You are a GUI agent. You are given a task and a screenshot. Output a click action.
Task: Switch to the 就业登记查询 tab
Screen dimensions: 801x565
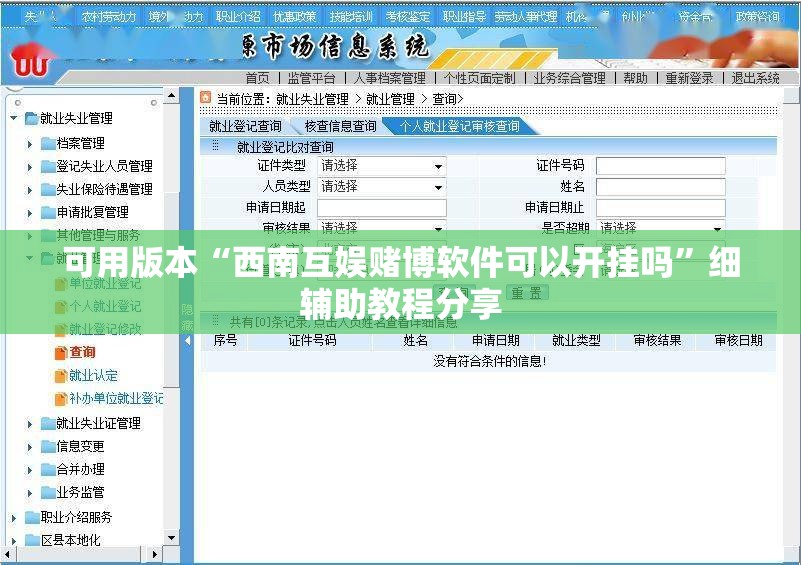[245, 126]
